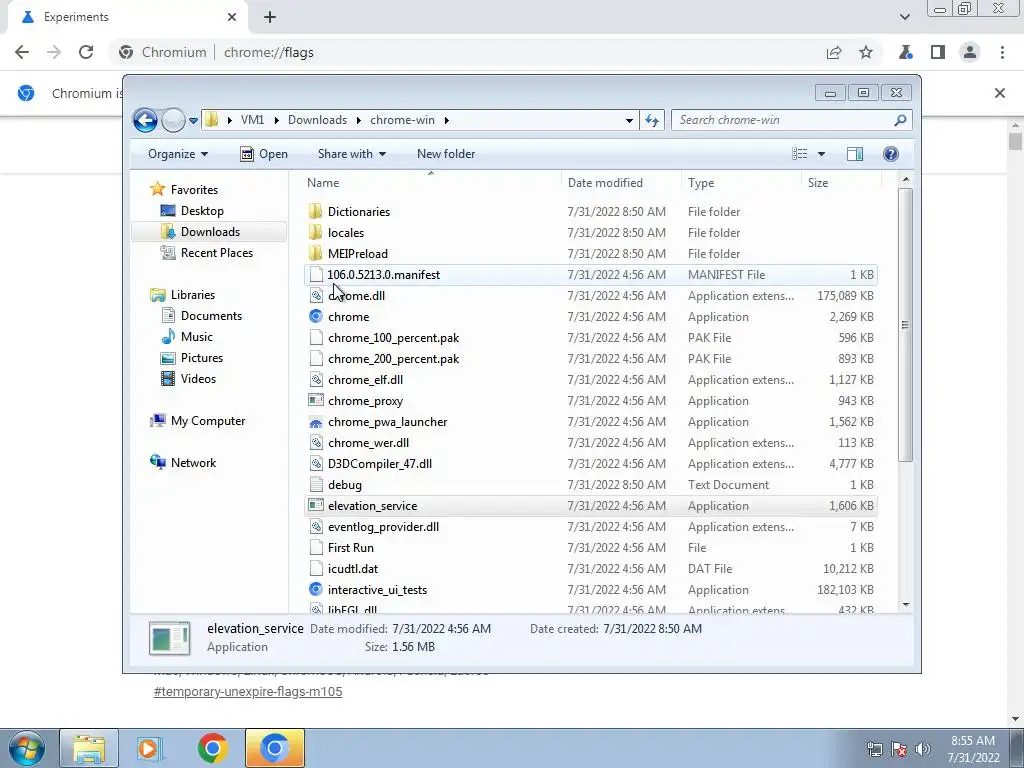Open Chromium three-dot menu
This screenshot has height=768, width=1024.
click(x=1002, y=52)
